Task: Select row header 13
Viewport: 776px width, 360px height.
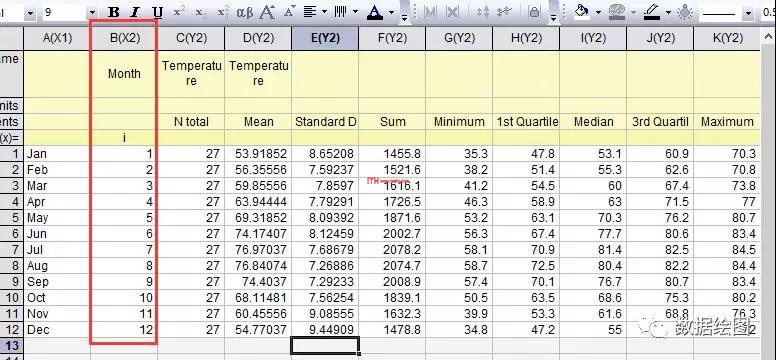Action: click(11, 345)
